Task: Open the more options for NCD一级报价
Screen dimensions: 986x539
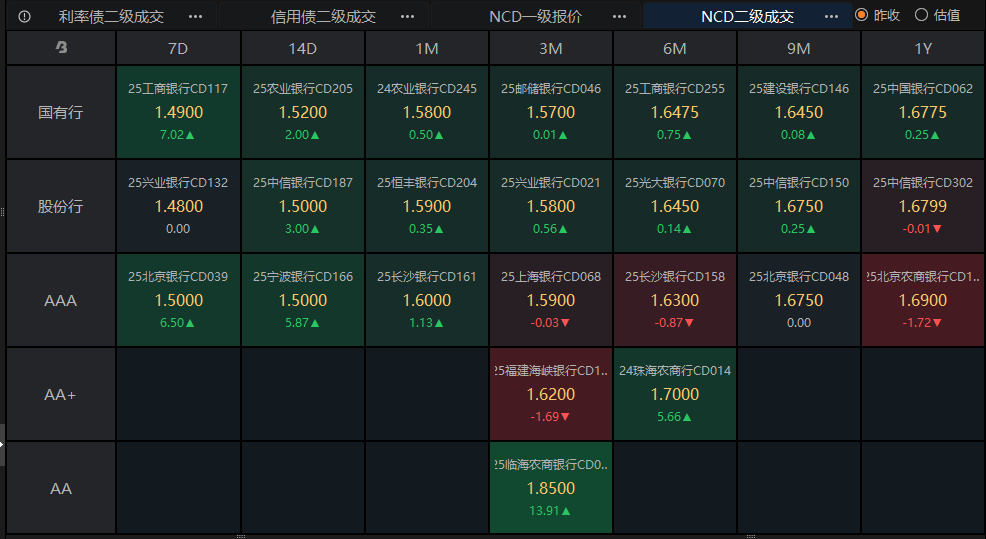Action: tap(619, 17)
